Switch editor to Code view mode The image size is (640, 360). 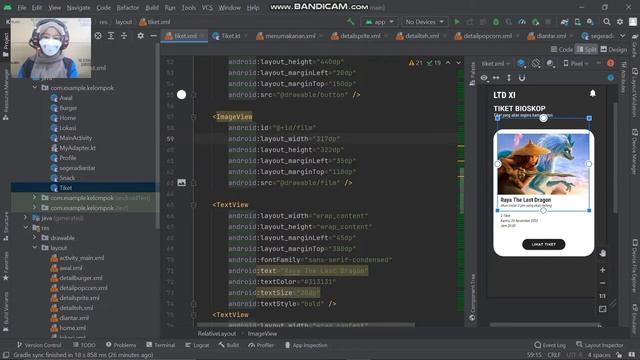(x=562, y=49)
